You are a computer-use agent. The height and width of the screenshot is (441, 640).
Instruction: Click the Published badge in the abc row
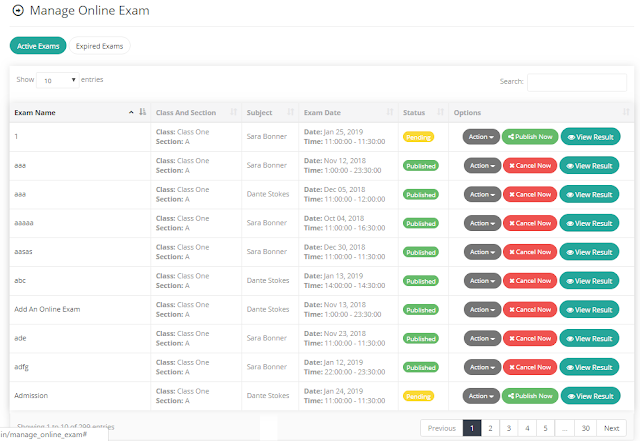coord(421,281)
